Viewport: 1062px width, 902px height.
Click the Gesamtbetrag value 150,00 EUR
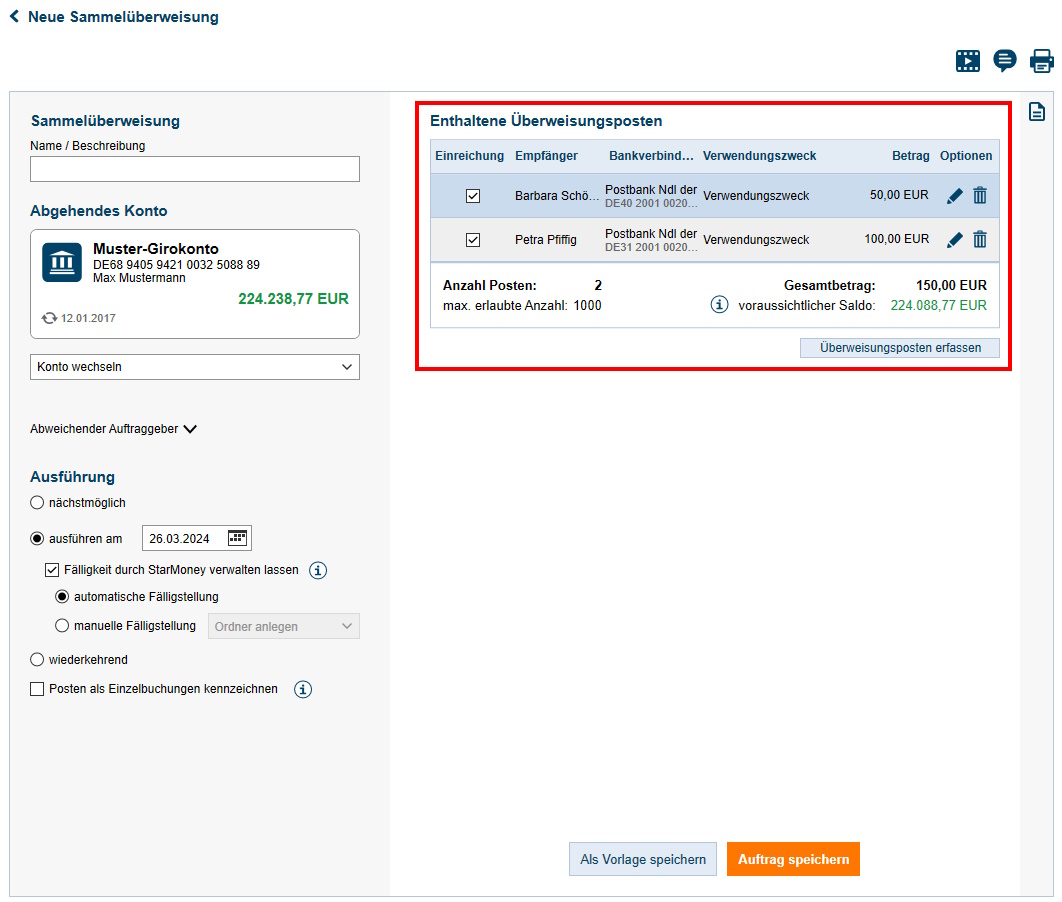tap(951, 285)
